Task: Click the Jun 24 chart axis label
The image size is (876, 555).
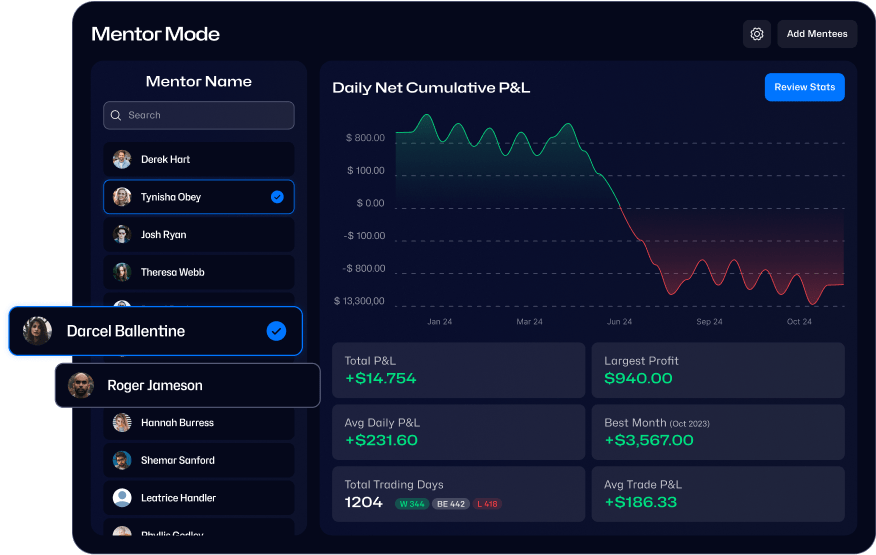Action: pyautogui.click(x=619, y=322)
